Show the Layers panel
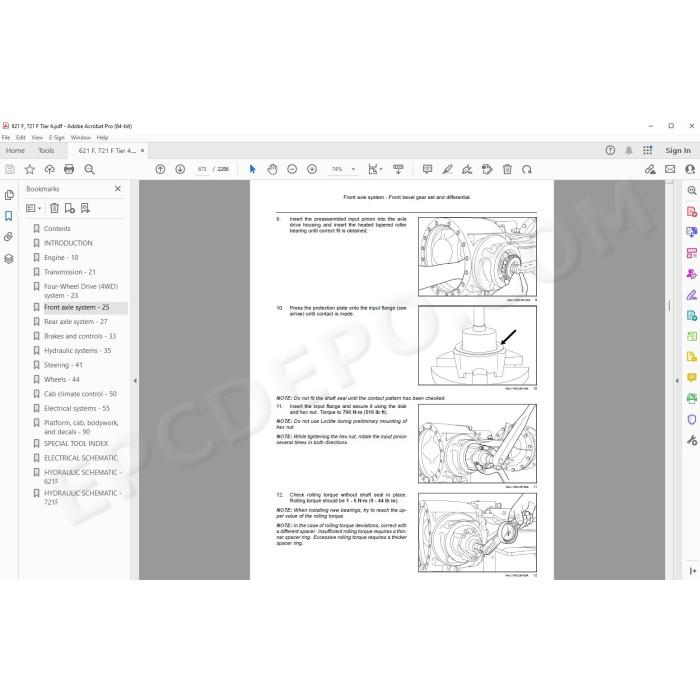The height and width of the screenshot is (700, 700). coord(9,258)
